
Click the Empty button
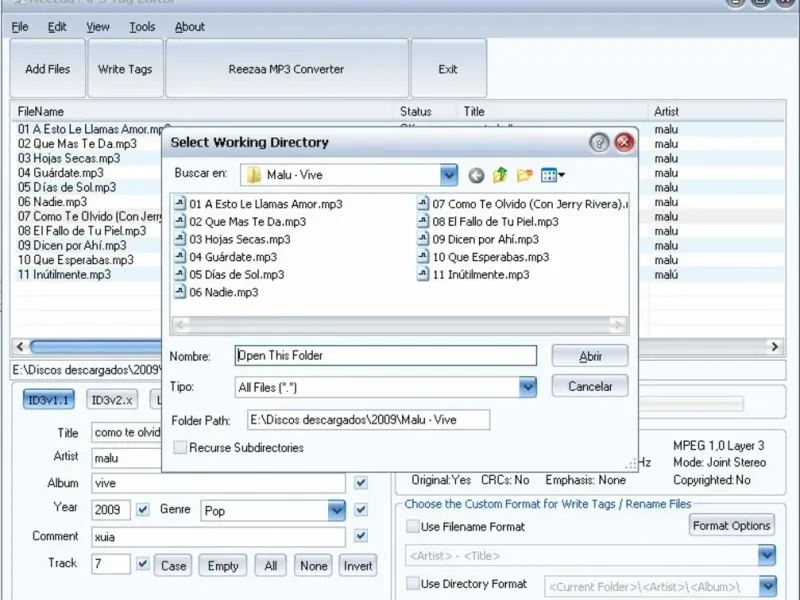(x=223, y=565)
